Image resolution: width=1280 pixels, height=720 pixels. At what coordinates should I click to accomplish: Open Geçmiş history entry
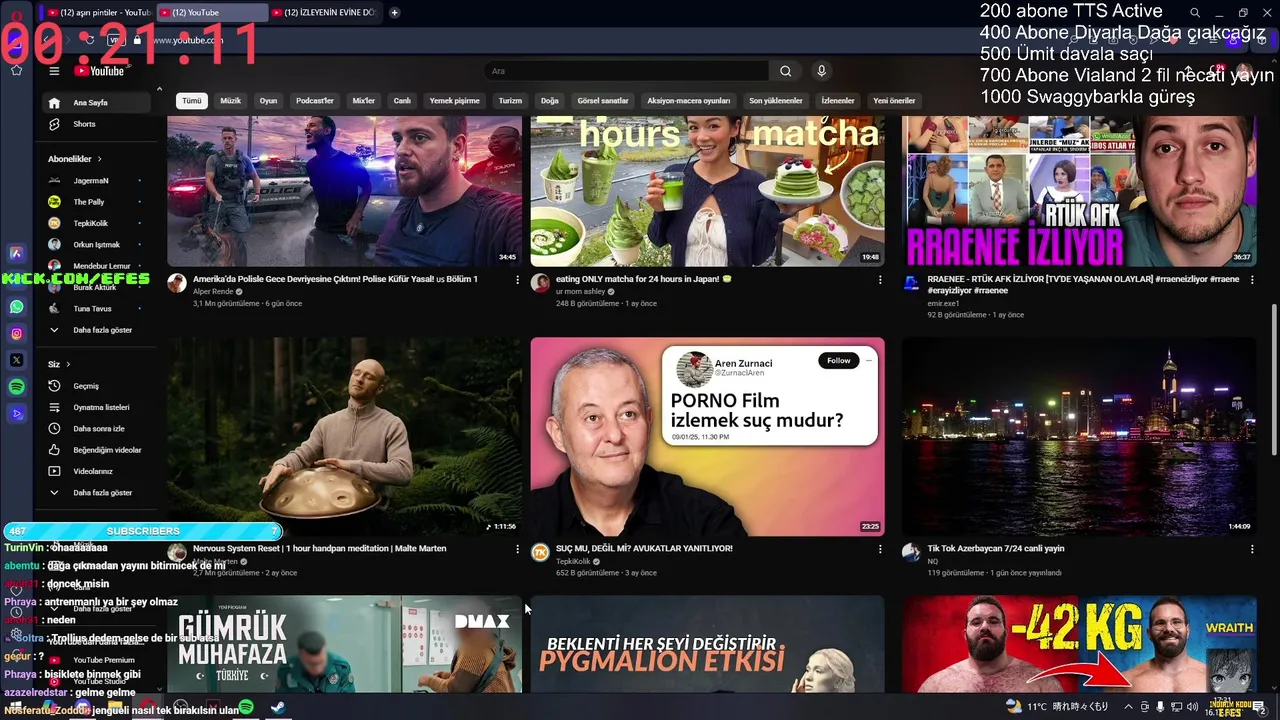pyautogui.click(x=98, y=386)
